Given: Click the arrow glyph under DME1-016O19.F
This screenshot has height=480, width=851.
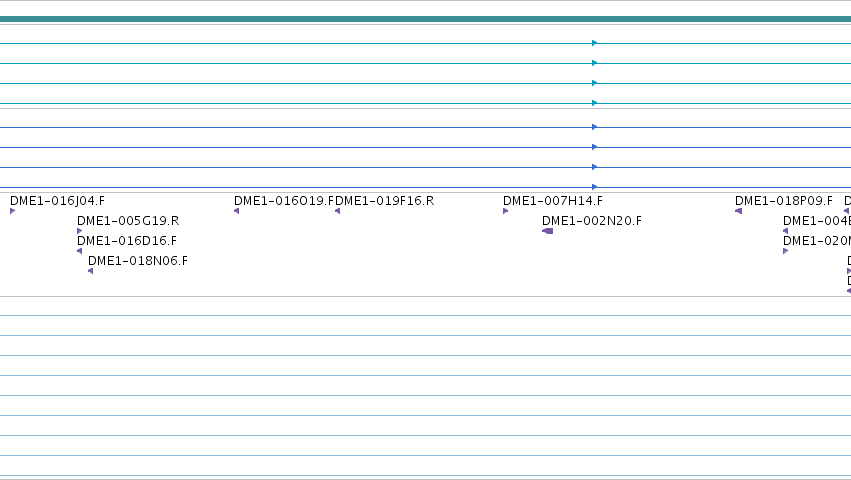Looking at the screenshot, I should [237, 211].
